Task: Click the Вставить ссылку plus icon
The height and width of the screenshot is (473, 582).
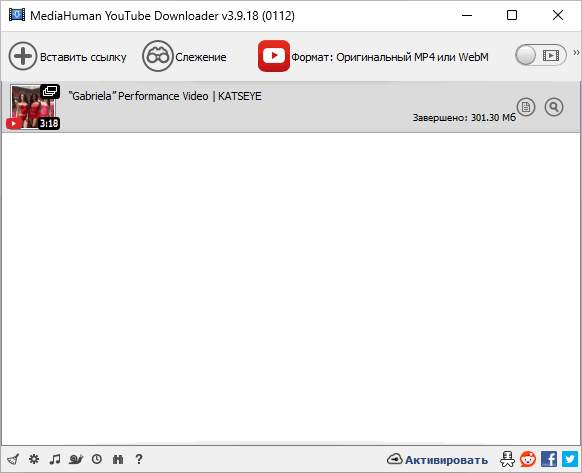Action: (x=23, y=56)
